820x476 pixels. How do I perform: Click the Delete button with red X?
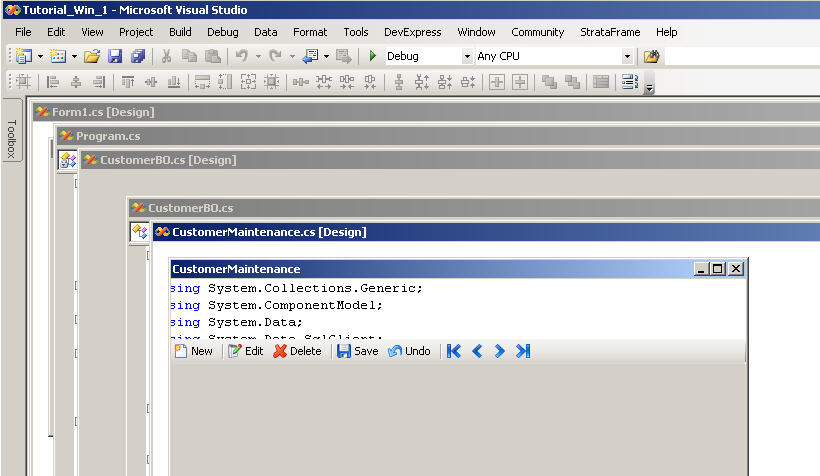click(297, 351)
